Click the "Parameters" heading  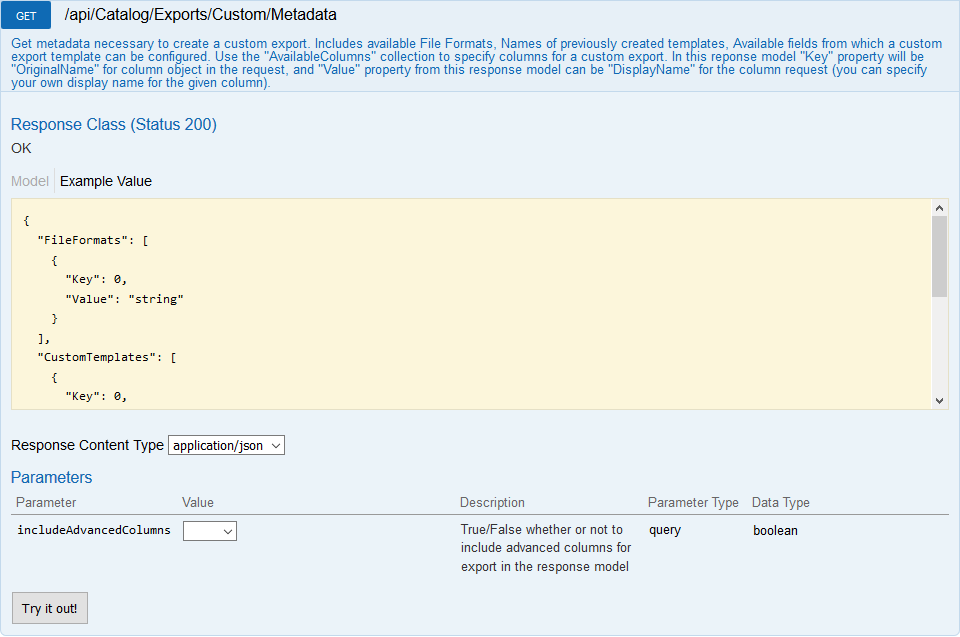[51, 477]
